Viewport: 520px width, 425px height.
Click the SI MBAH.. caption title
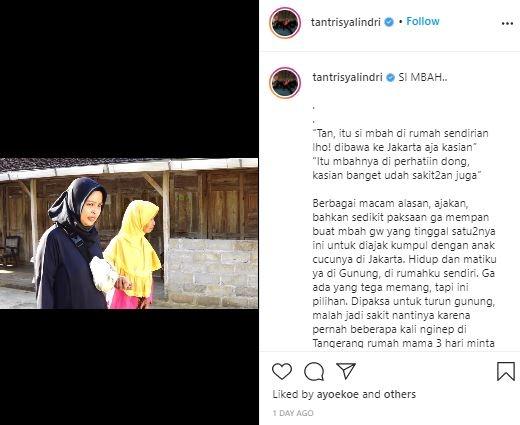[423, 77]
